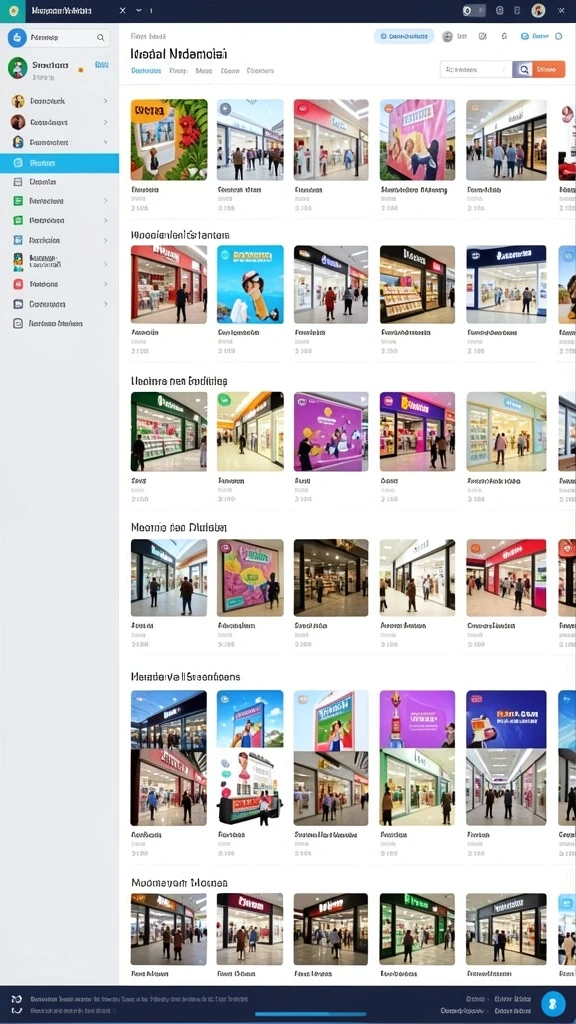Select the highlighted blue sidebar menu item
The height and width of the screenshot is (1024, 576).
point(59,163)
